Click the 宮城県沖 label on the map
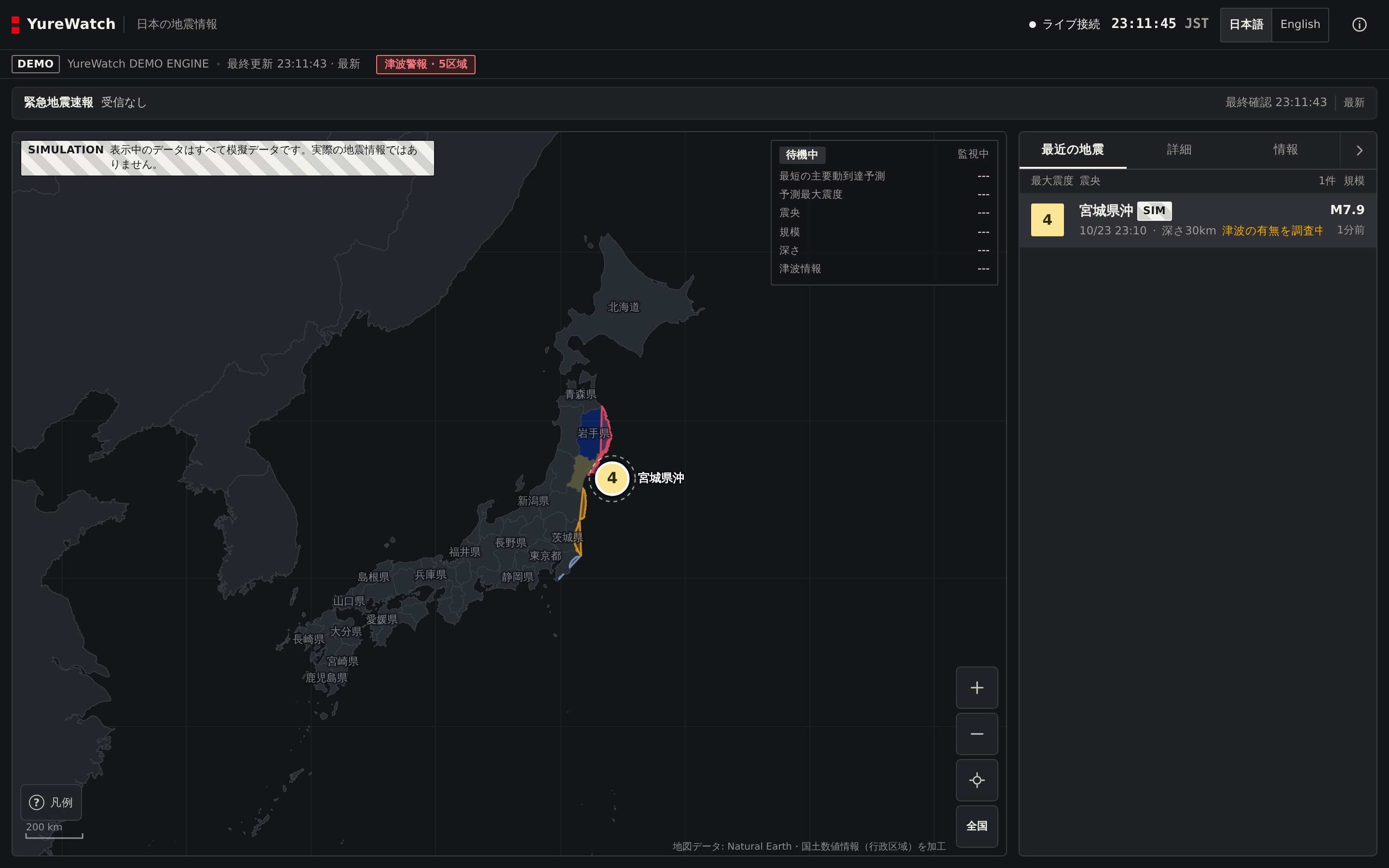Viewport: 1389px width, 868px height. (x=661, y=477)
